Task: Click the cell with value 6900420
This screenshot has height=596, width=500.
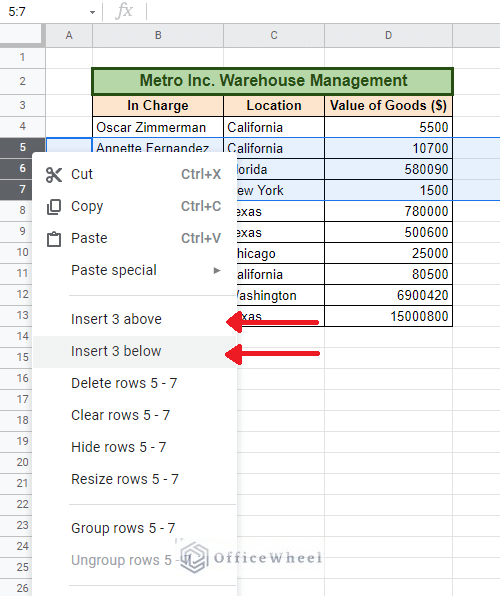Action: (x=388, y=295)
